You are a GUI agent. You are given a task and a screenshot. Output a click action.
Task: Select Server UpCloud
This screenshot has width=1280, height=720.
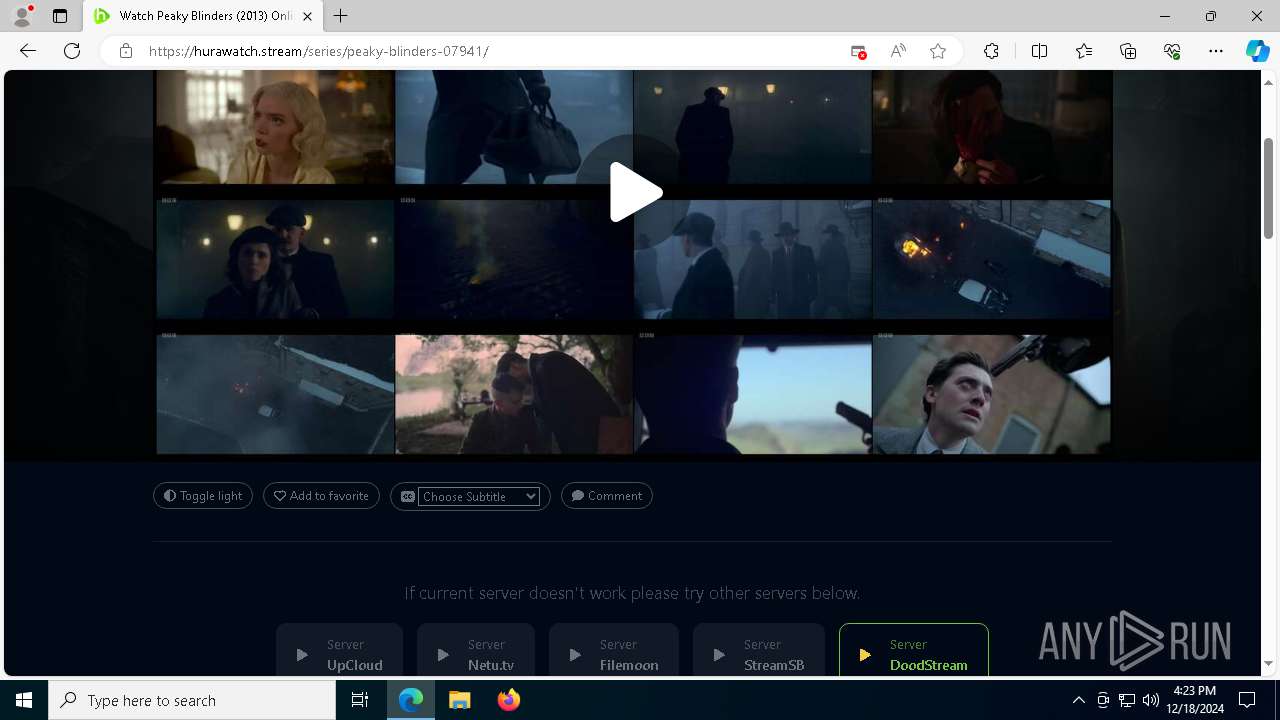click(x=339, y=650)
